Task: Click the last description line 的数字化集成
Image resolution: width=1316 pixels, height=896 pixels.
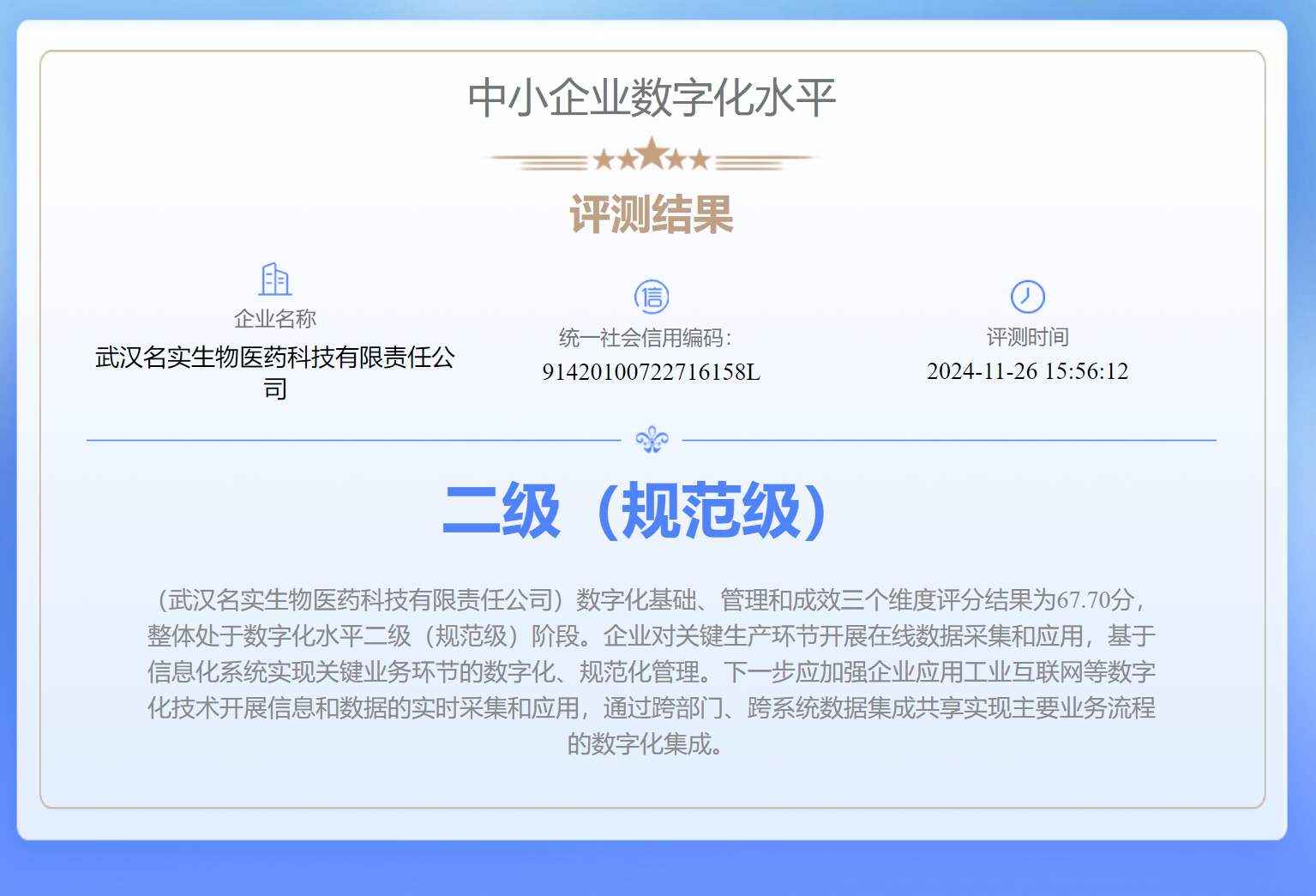Action: click(x=645, y=744)
